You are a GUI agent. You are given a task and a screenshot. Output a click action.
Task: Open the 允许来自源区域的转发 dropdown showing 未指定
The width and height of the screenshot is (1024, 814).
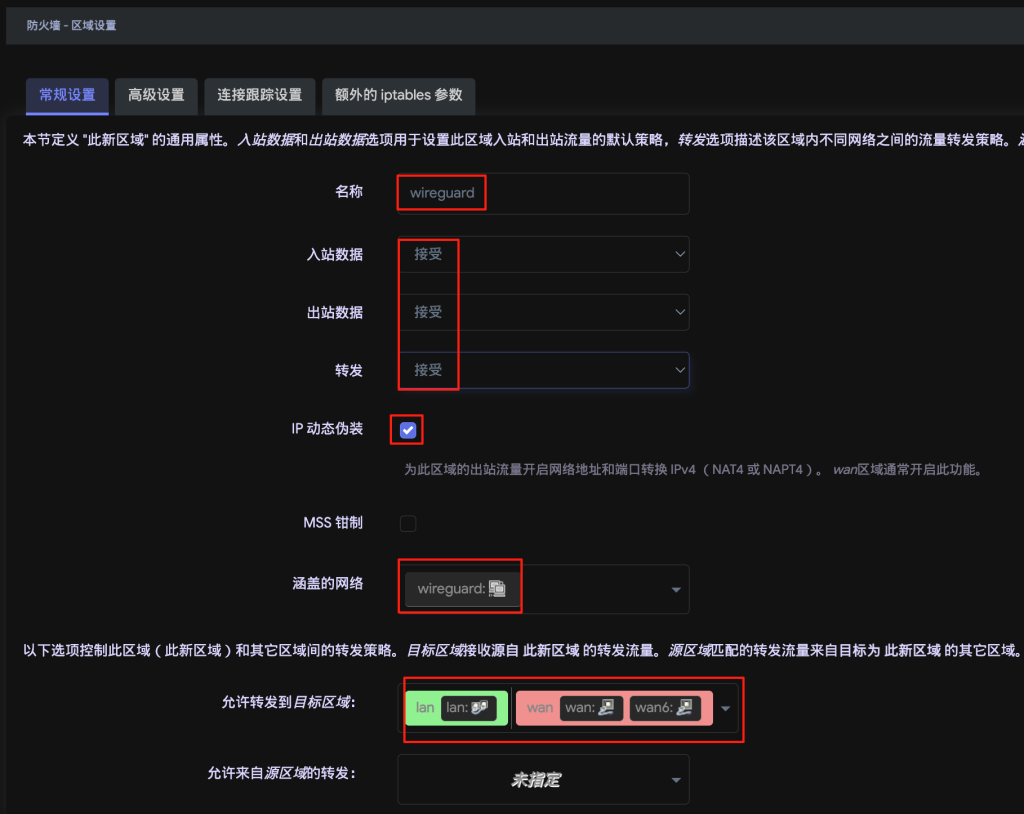543,780
